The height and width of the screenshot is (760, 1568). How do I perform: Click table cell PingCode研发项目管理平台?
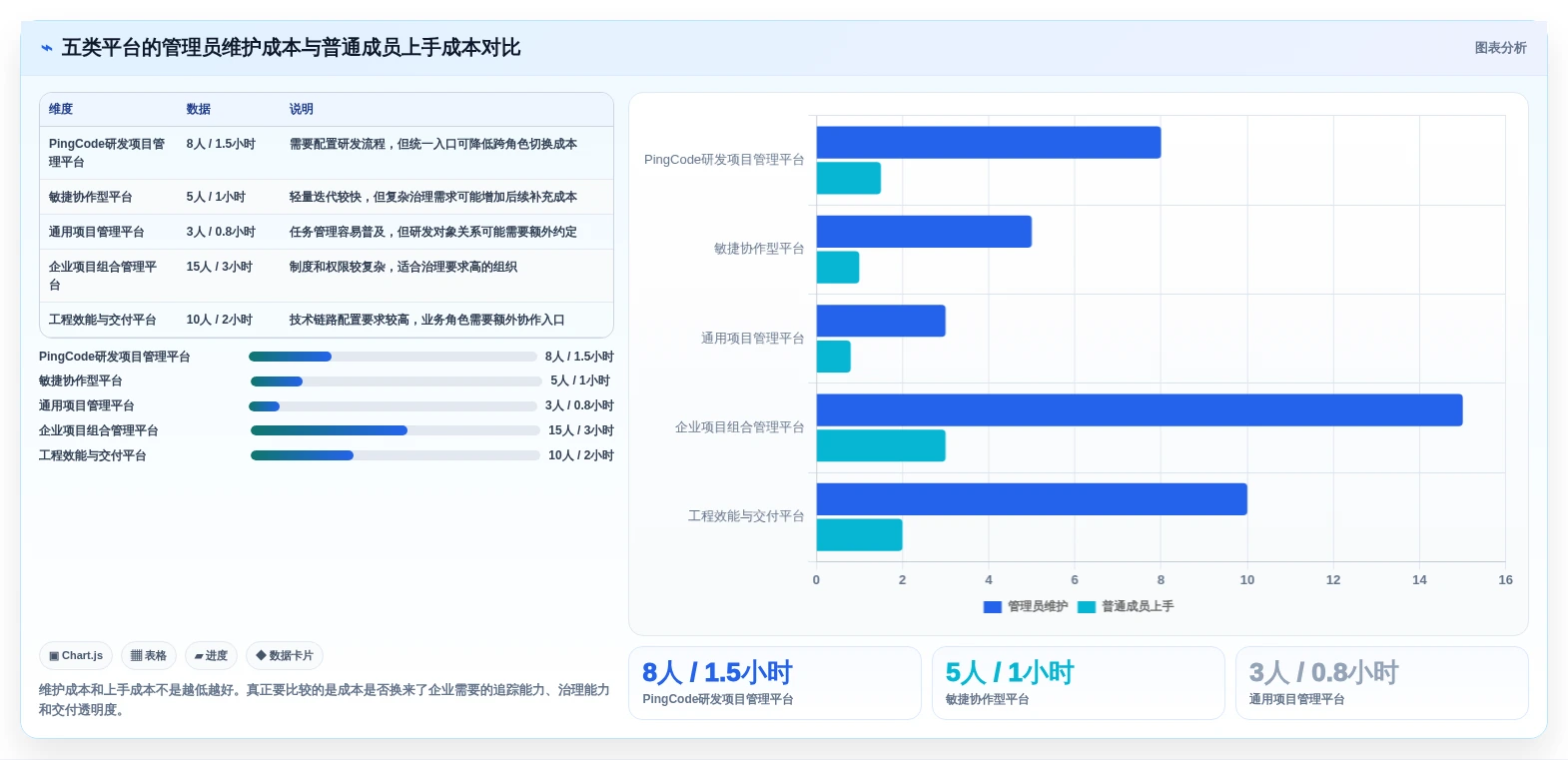pos(108,153)
